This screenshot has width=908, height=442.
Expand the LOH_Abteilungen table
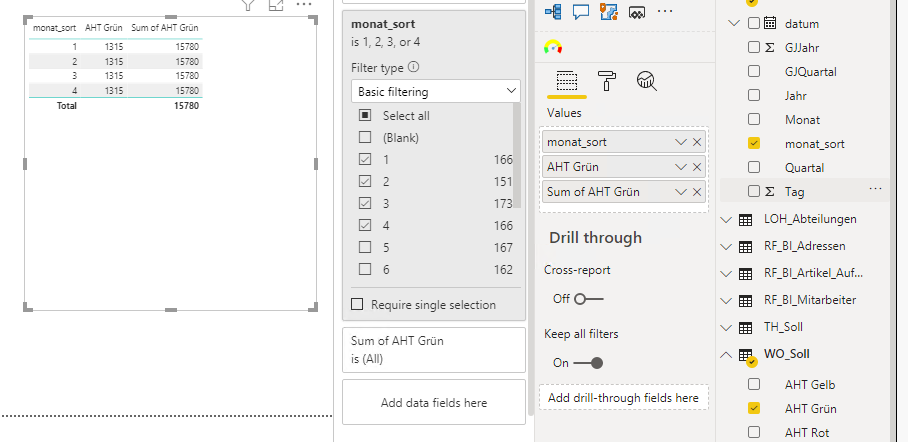pos(726,220)
